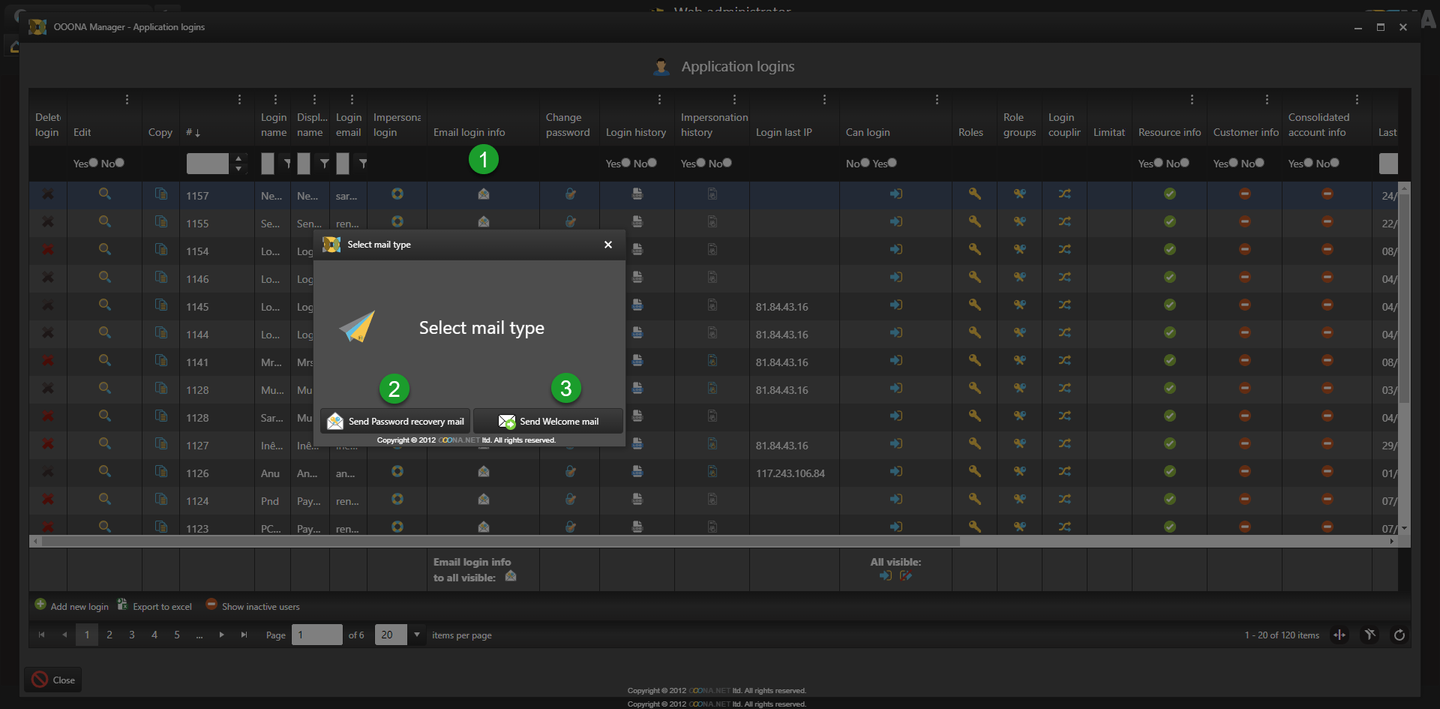Screen dimensions: 1440x709
Task: Open edit magnifier for login 1157
Action: (x=104, y=194)
